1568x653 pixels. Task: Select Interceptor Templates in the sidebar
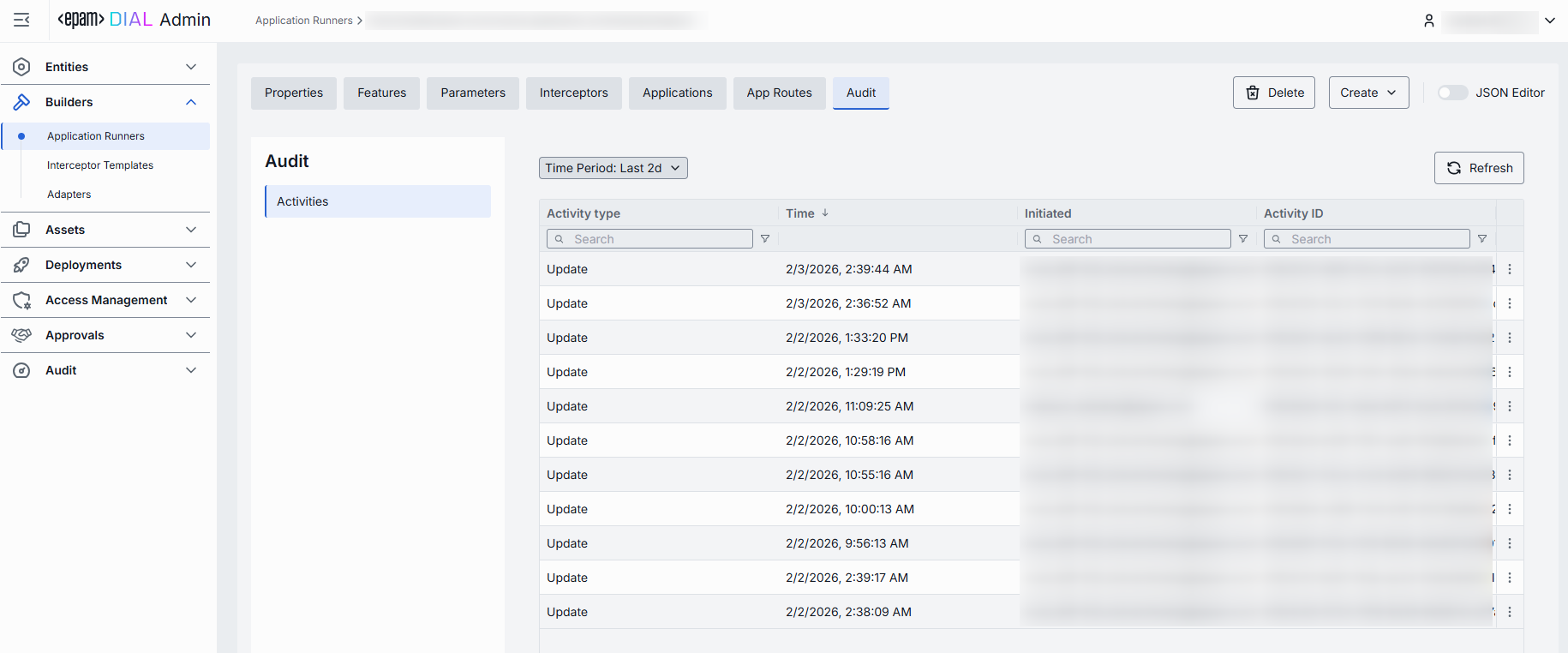pos(100,165)
